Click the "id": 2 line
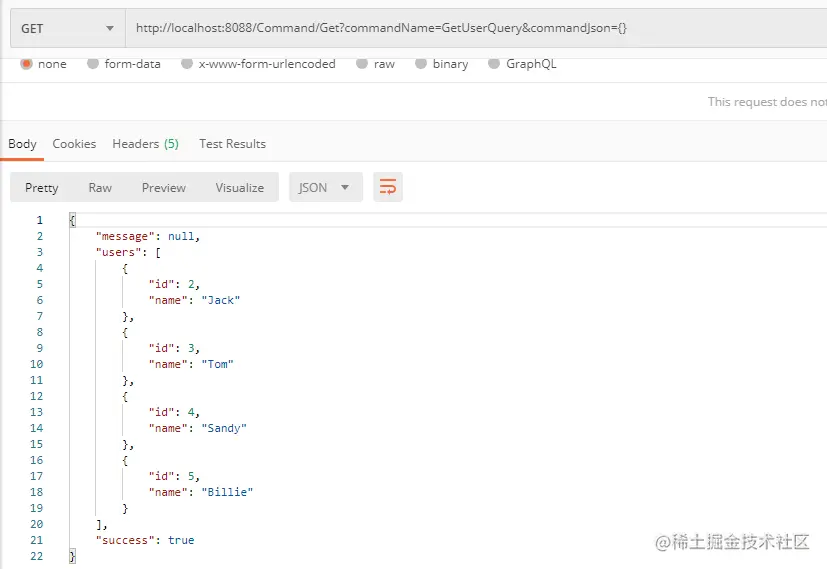The image size is (827, 569). [x=174, y=284]
